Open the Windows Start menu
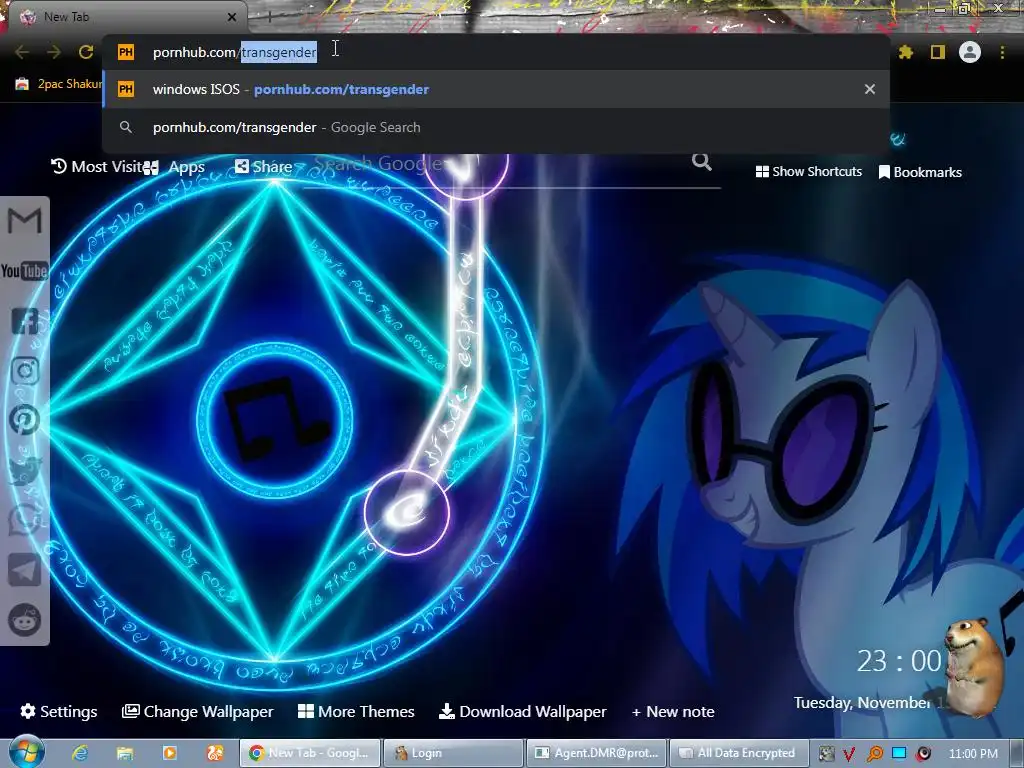Screen dimensions: 1024x768 [x=26, y=752]
